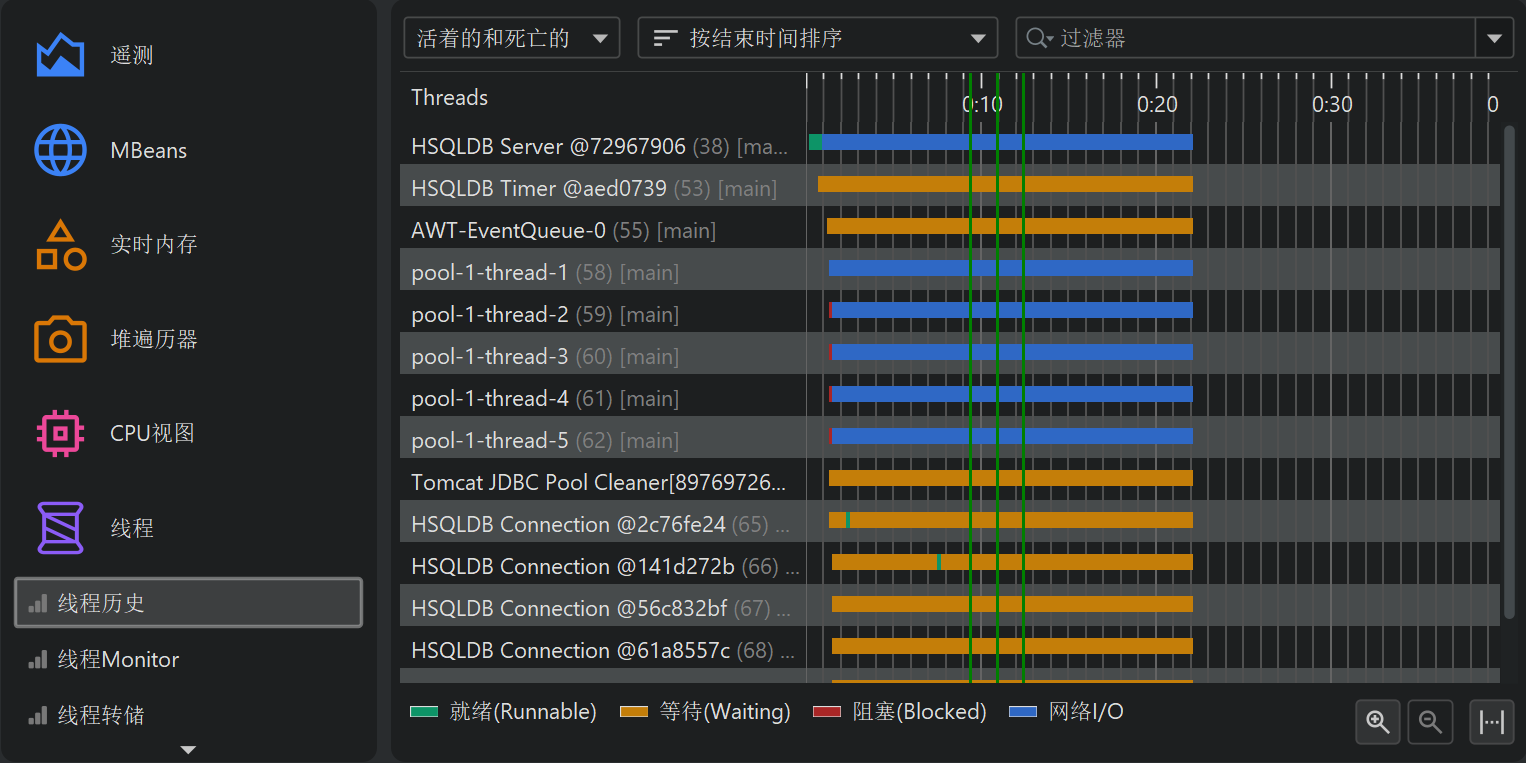
Task: Open the 遥测 telemetry icon
Action: click(x=60, y=55)
